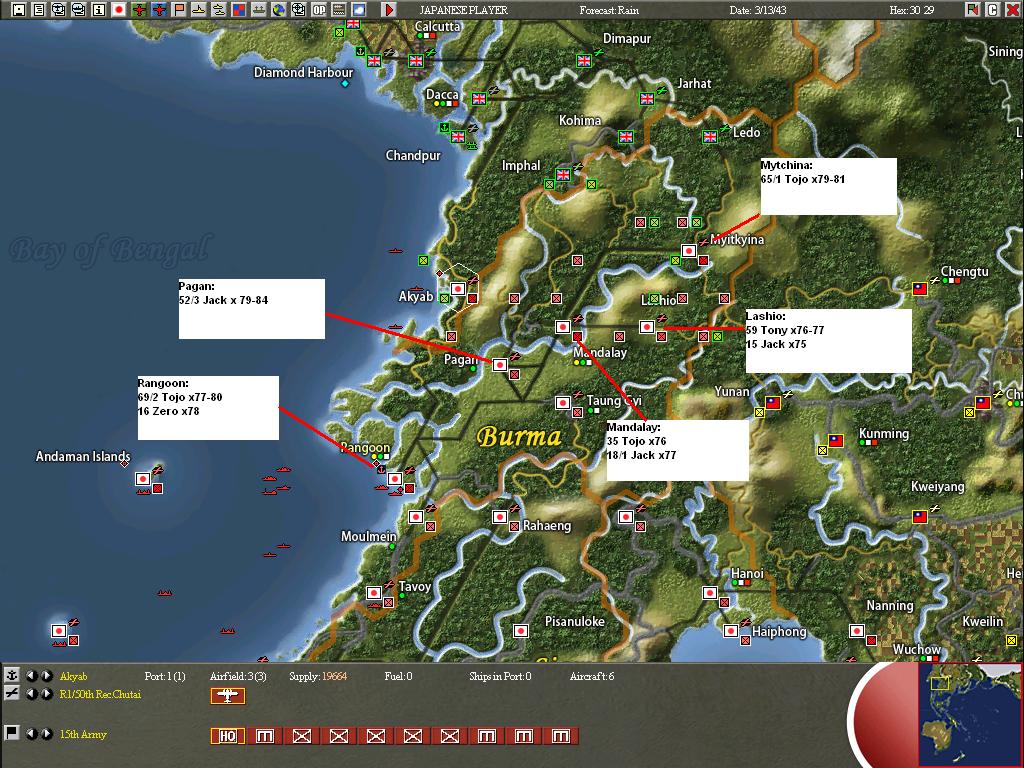Click the weather cloud toolbar icon
This screenshot has width=1024, height=768.
tap(359, 9)
